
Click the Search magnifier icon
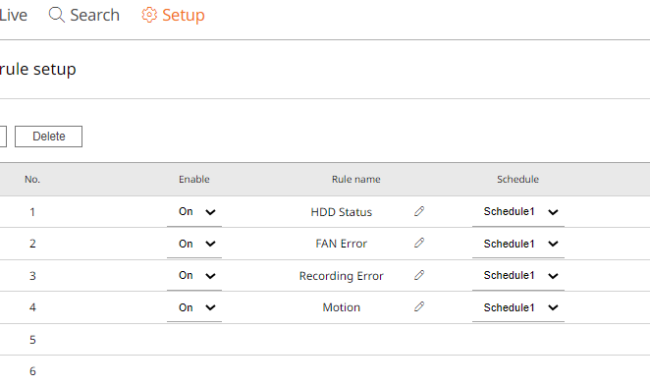pyautogui.click(x=57, y=15)
